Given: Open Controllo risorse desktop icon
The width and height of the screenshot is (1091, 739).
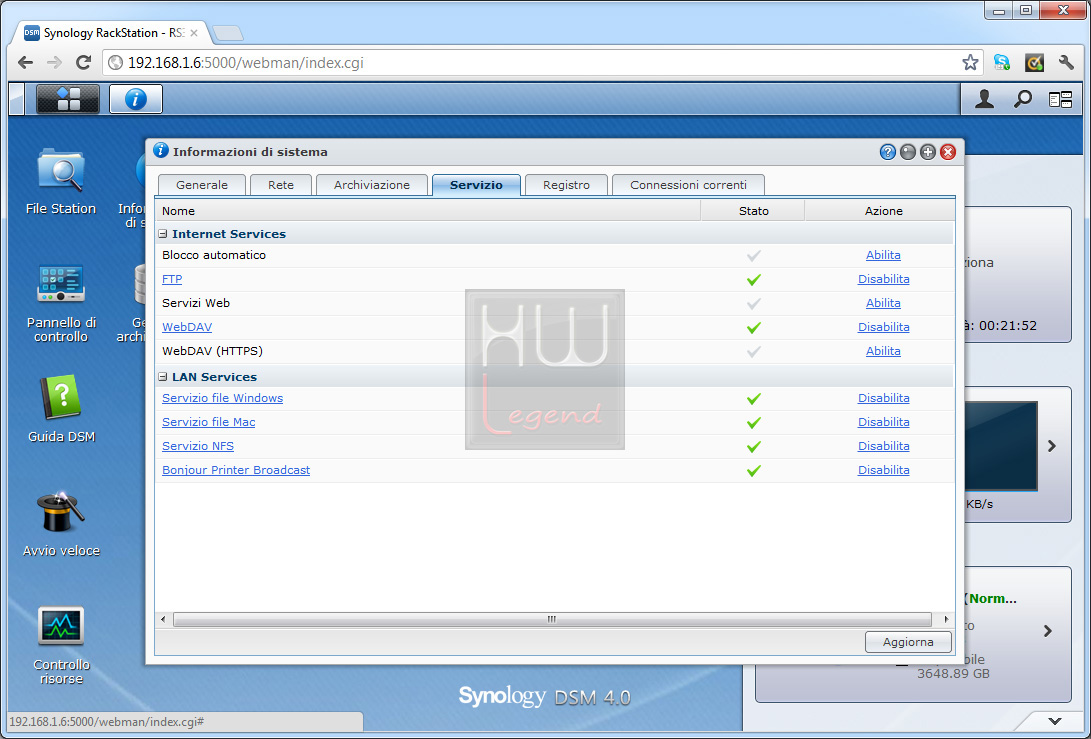Looking at the screenshot, I should pyautogui.click(x=61, y=645).
